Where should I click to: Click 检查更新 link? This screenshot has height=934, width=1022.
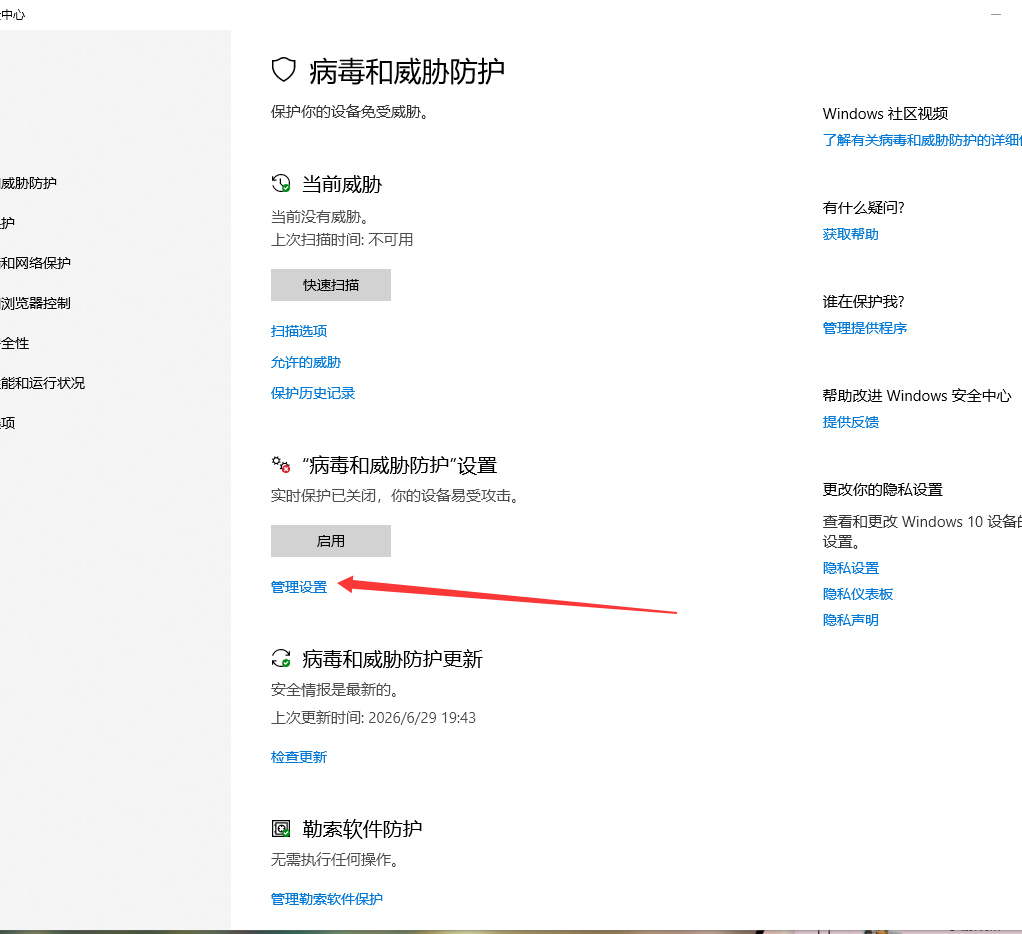[x=299, y=757]
